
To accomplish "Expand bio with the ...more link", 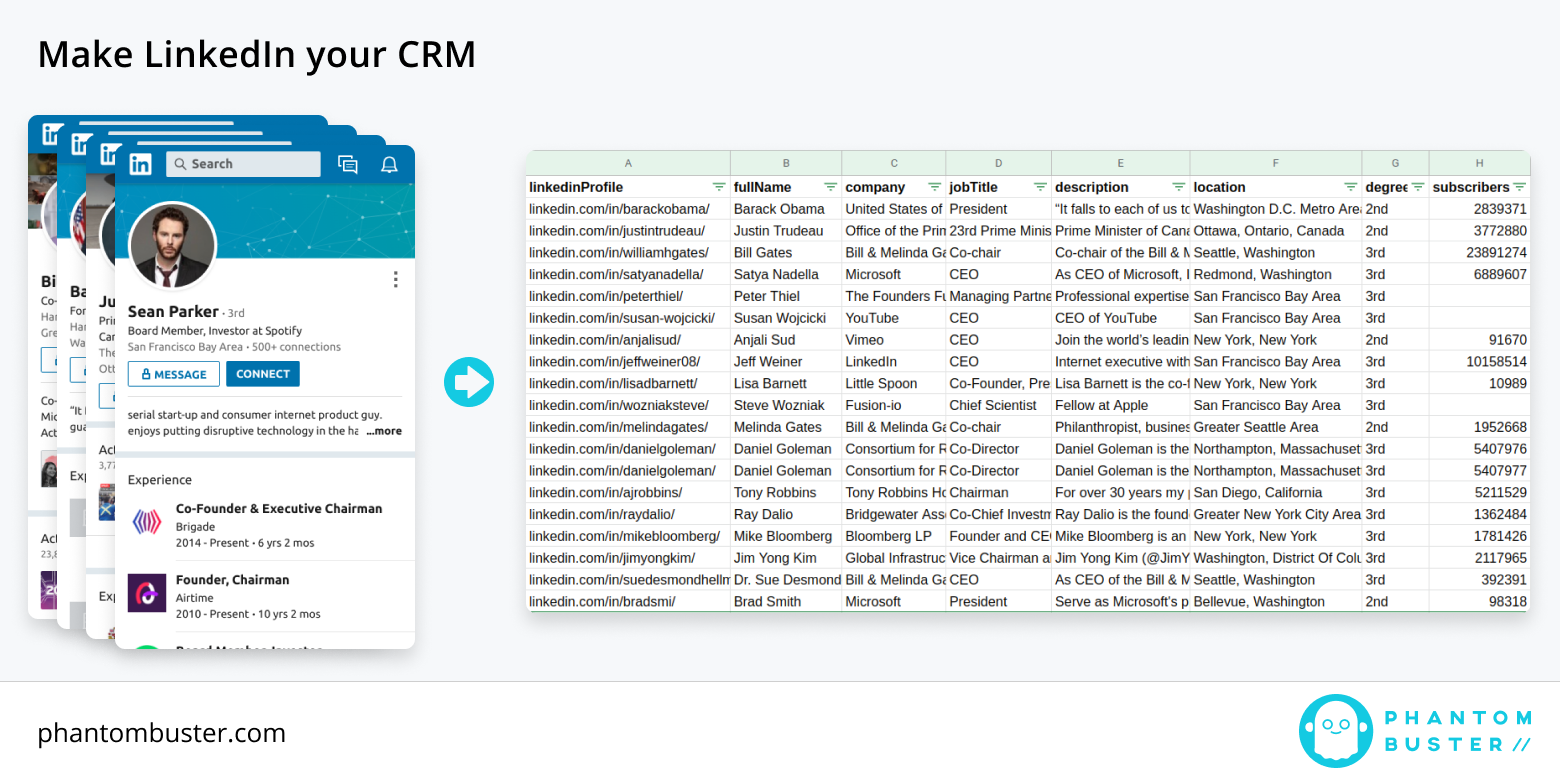I will 384,431.
